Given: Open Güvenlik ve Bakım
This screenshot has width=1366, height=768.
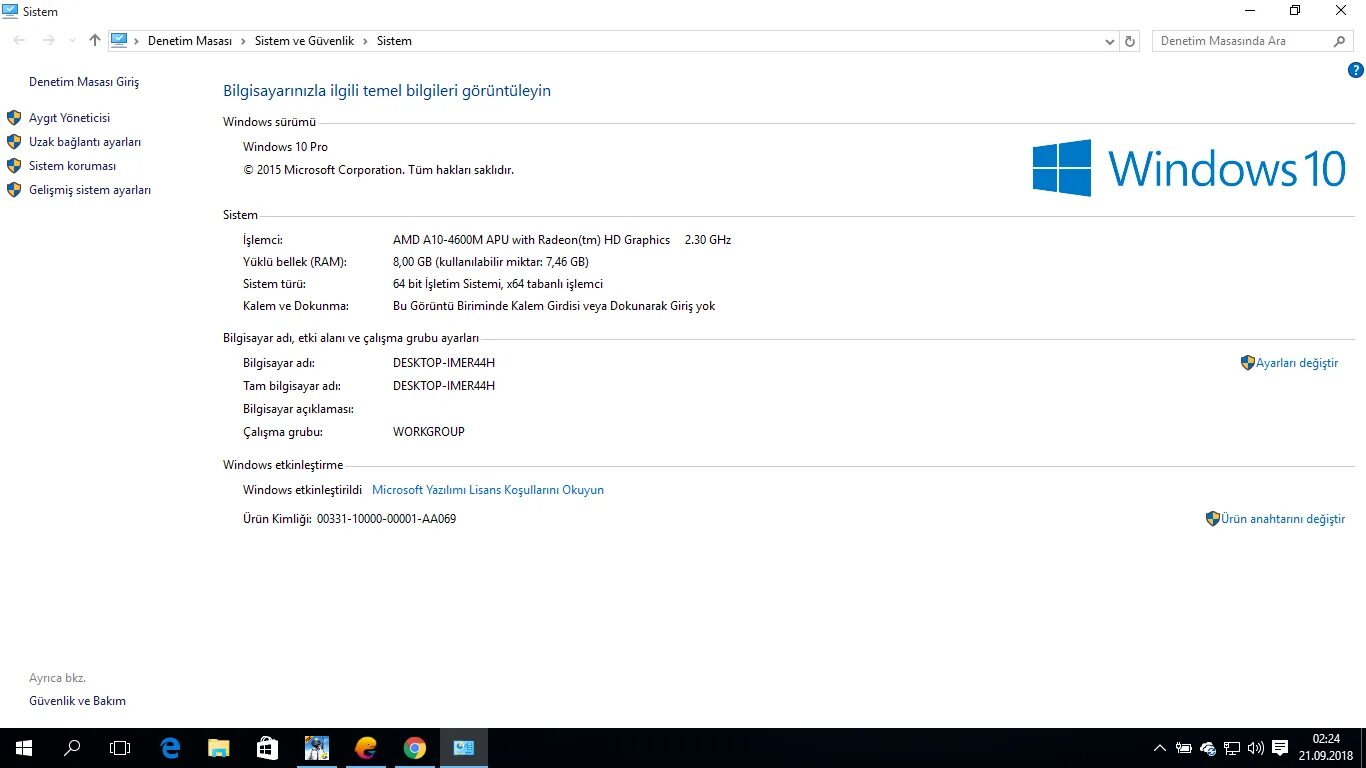Looking at the screenshot, I should [x=77, y=701].
